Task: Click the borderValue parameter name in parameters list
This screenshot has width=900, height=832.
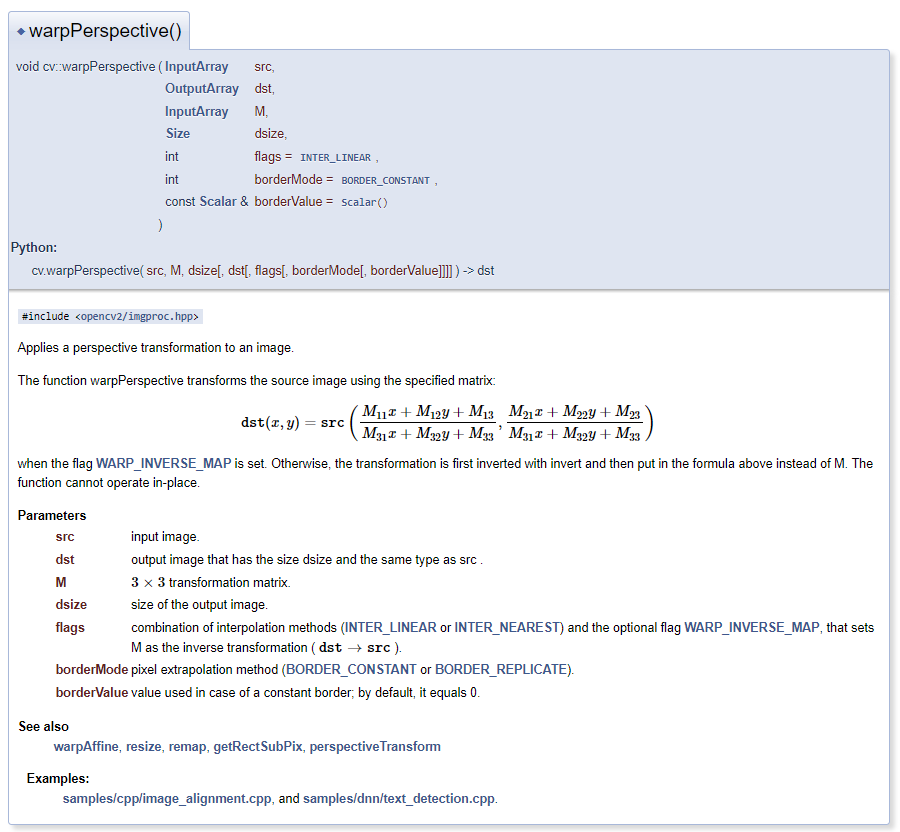Action: tap(92, 693)
